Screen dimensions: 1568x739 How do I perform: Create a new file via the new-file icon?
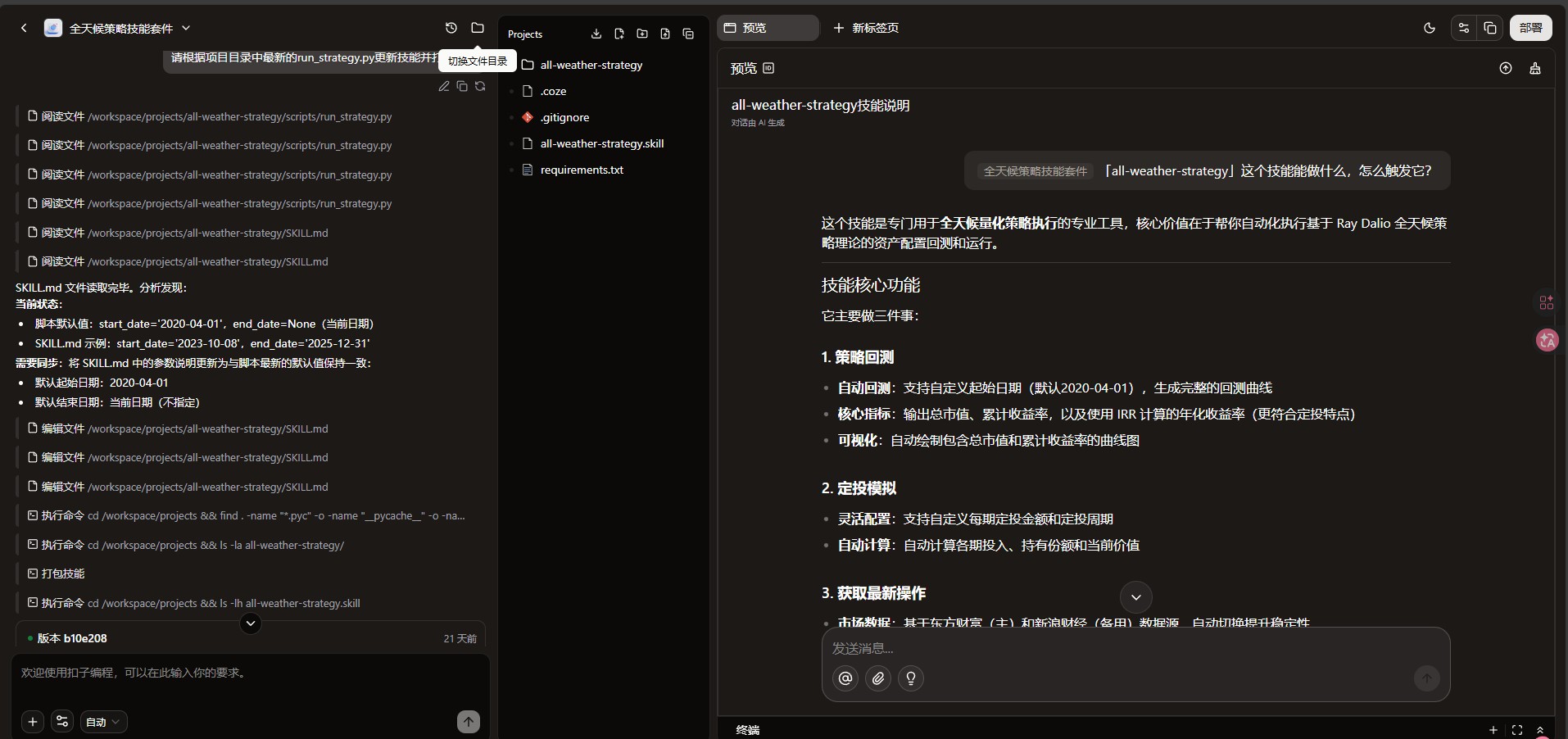[x=619, y=34]
